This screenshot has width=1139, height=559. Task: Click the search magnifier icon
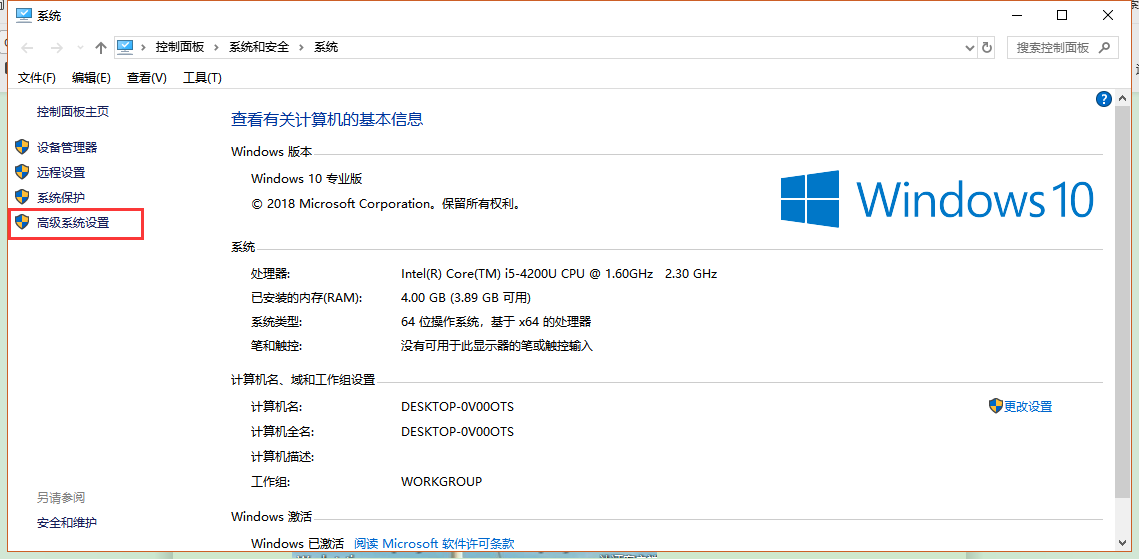click(x=1104, y=48)
